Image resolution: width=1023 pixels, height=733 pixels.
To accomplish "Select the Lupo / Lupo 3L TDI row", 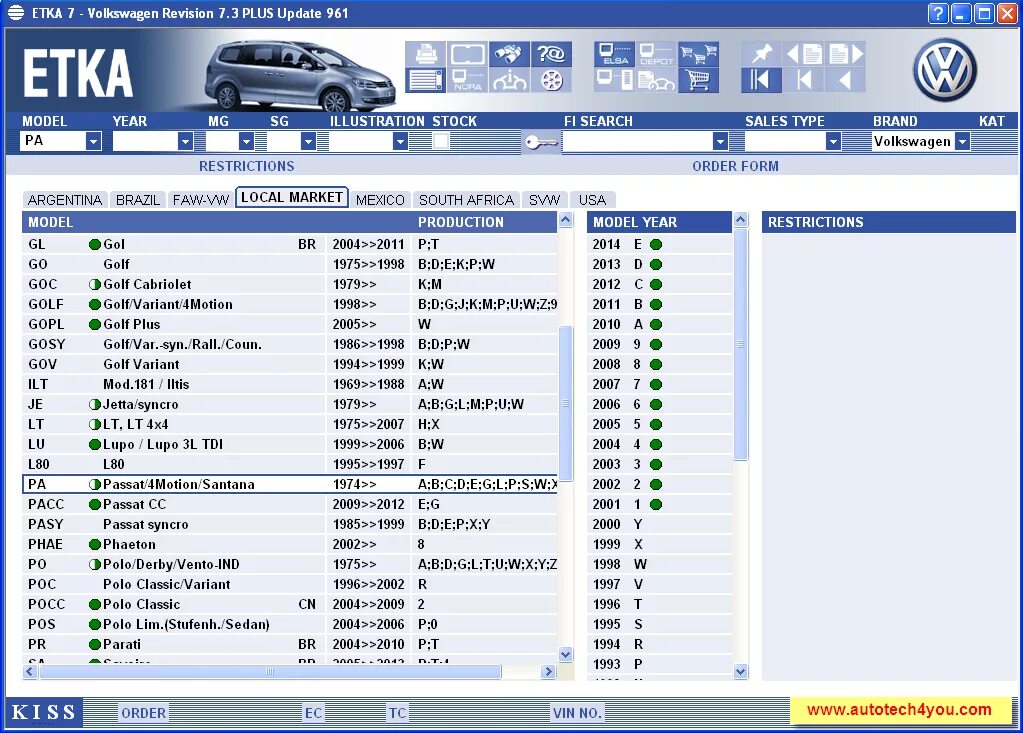I will (290, 444).
